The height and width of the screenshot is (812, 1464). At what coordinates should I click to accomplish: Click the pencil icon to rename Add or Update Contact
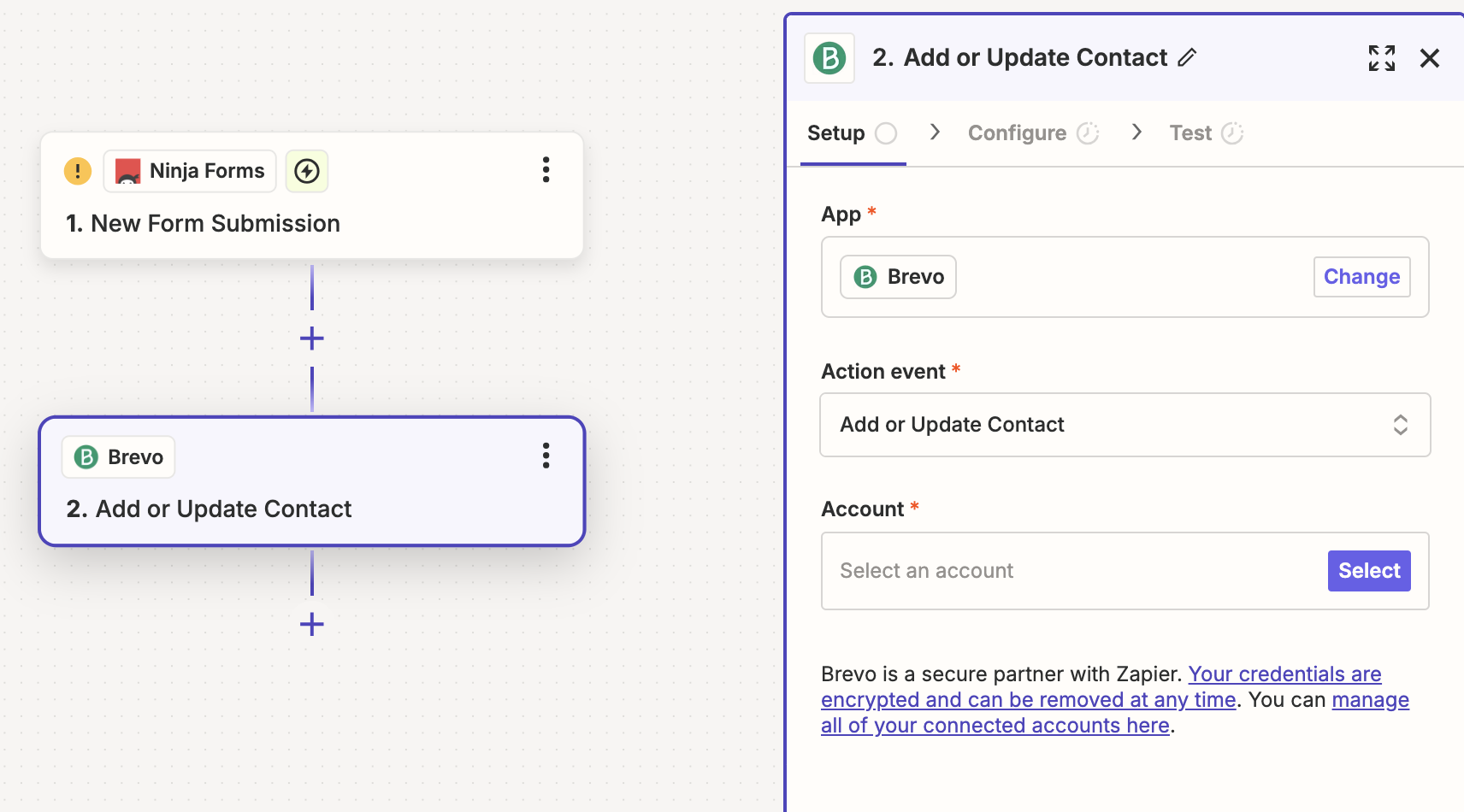point(1188,57)
